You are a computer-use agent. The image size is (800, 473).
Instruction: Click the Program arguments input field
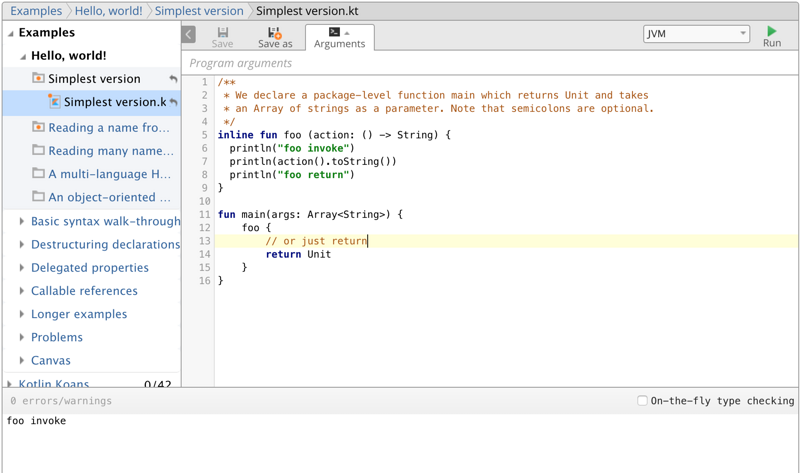(x=490, y=63)
